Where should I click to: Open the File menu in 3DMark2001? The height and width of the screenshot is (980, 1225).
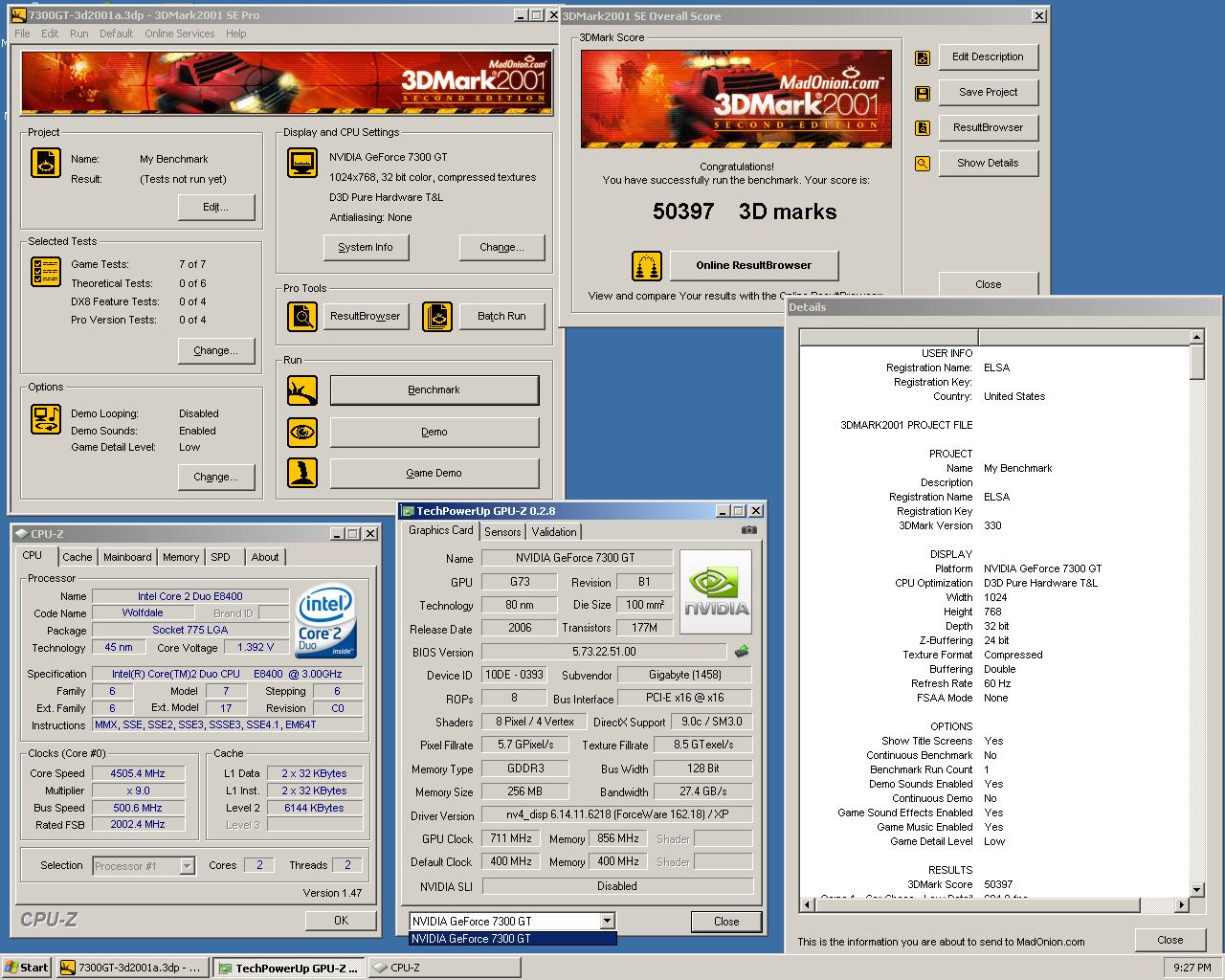pyautogui.click(x=22, y=33)
